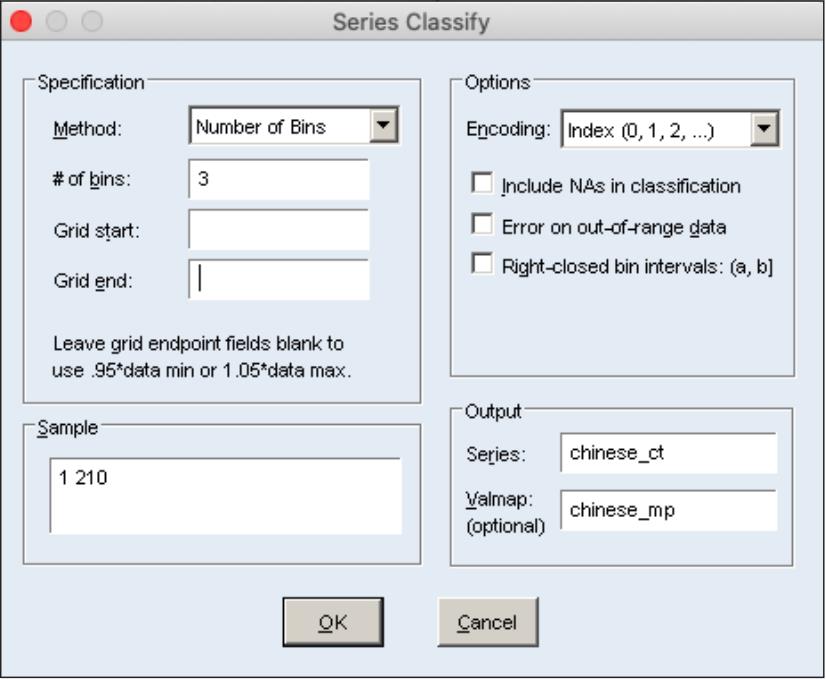Click the # of bins field

(279, 180)
